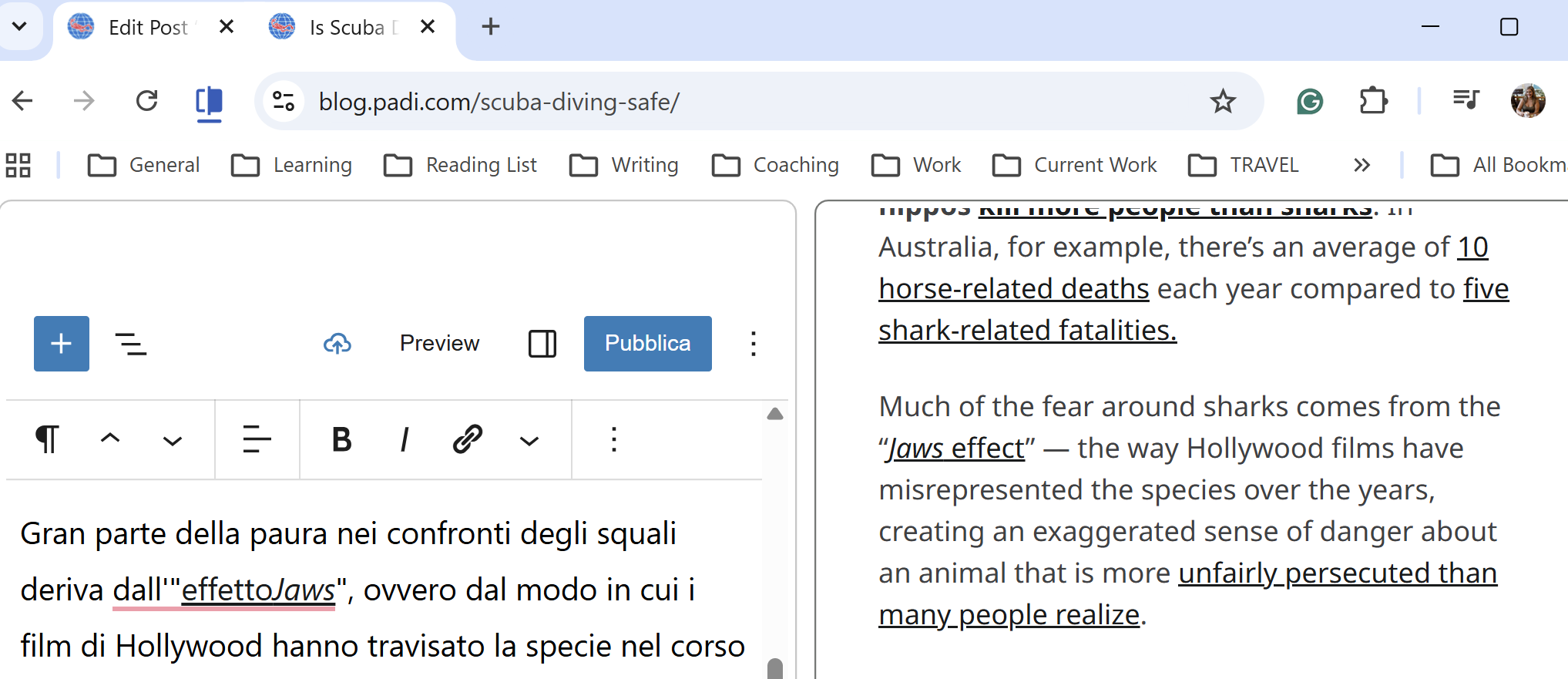Open the text alignment options
The image size is (1568, 679).
point(257,440)
